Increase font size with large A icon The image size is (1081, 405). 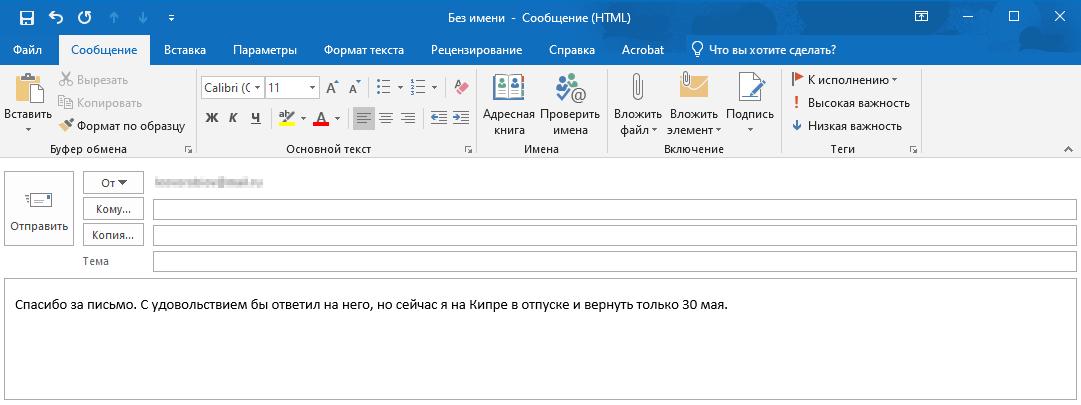[332, 88]
